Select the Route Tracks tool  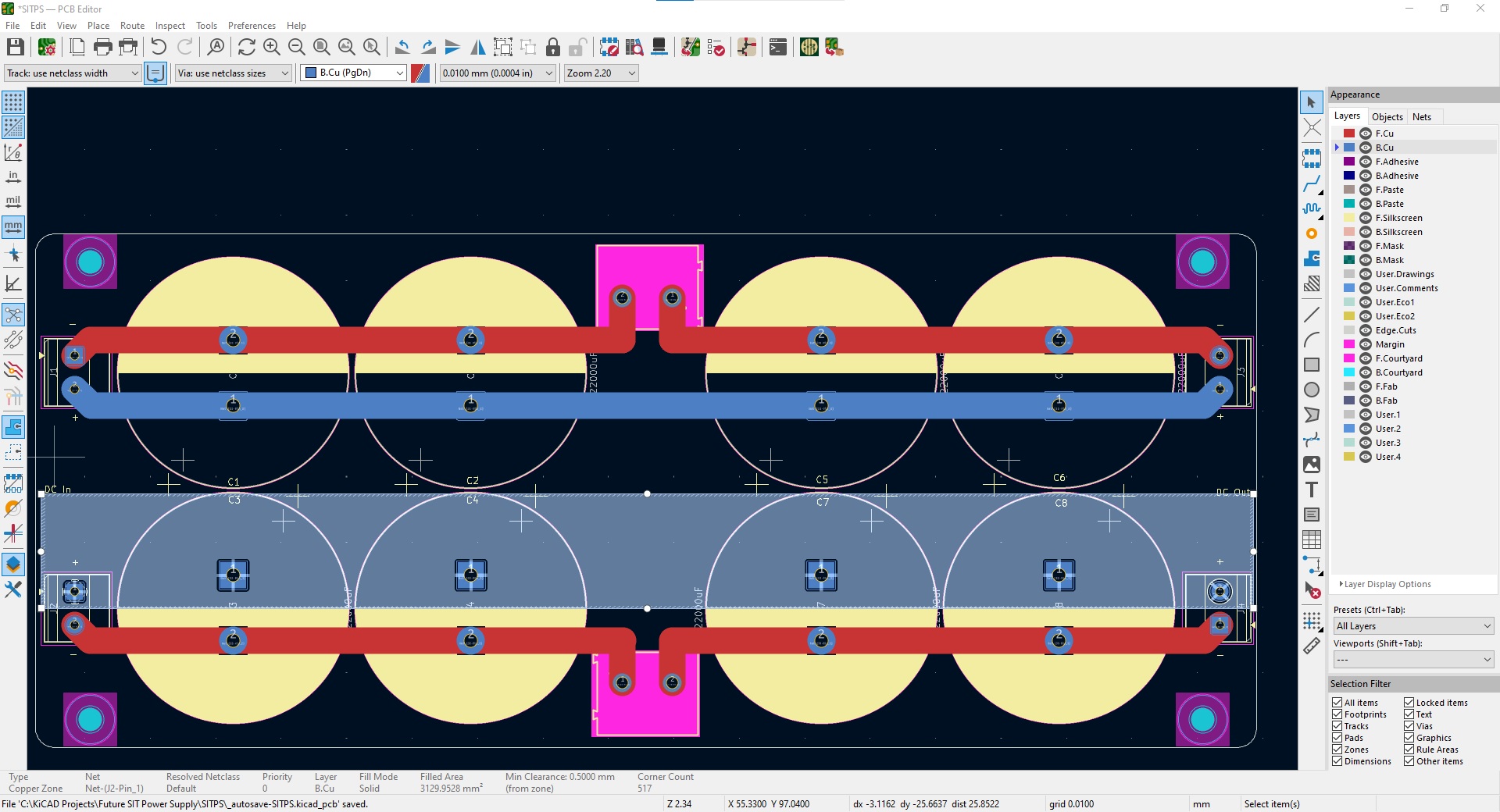pos(1311,183)
